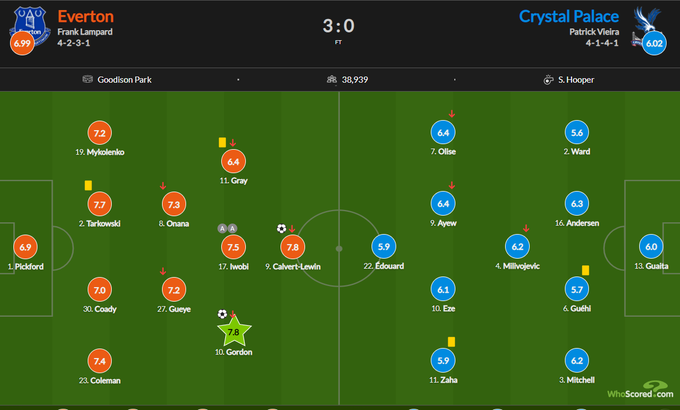This screenshot has width=680, height=410.
Task: Open the Everton team name link
Action: (85, 16)
